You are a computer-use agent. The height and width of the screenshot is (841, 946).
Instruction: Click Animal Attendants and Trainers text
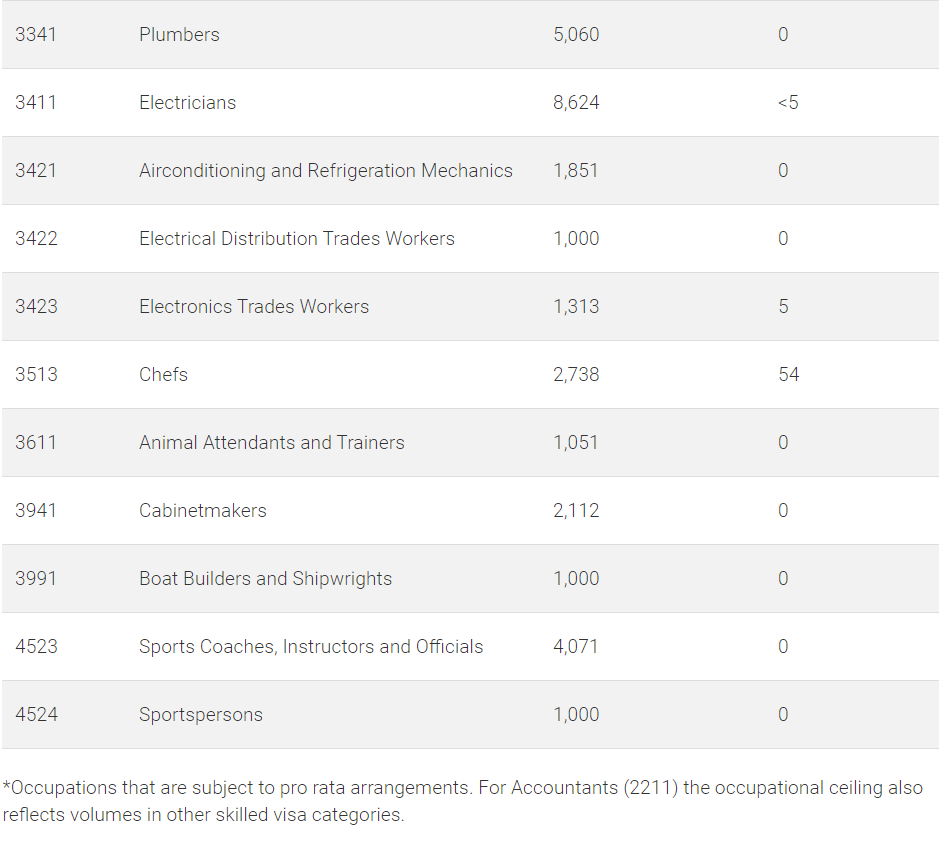tap(271, 443)
